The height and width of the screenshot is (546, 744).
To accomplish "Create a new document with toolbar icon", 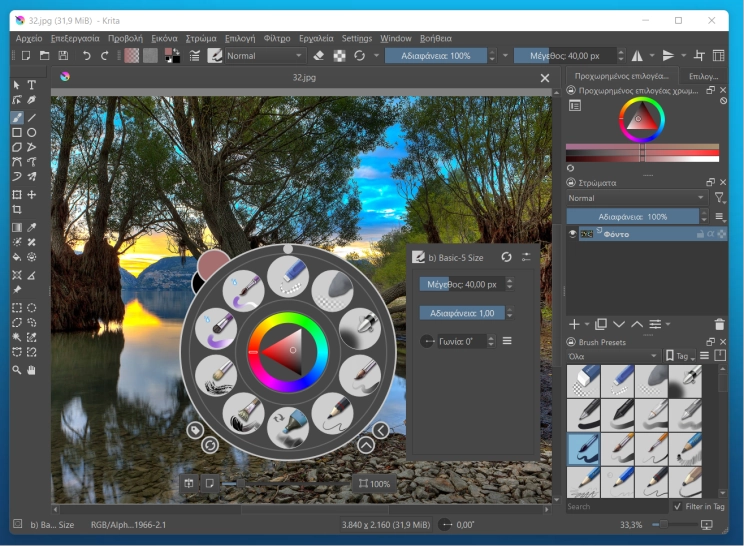I will 26,56.
